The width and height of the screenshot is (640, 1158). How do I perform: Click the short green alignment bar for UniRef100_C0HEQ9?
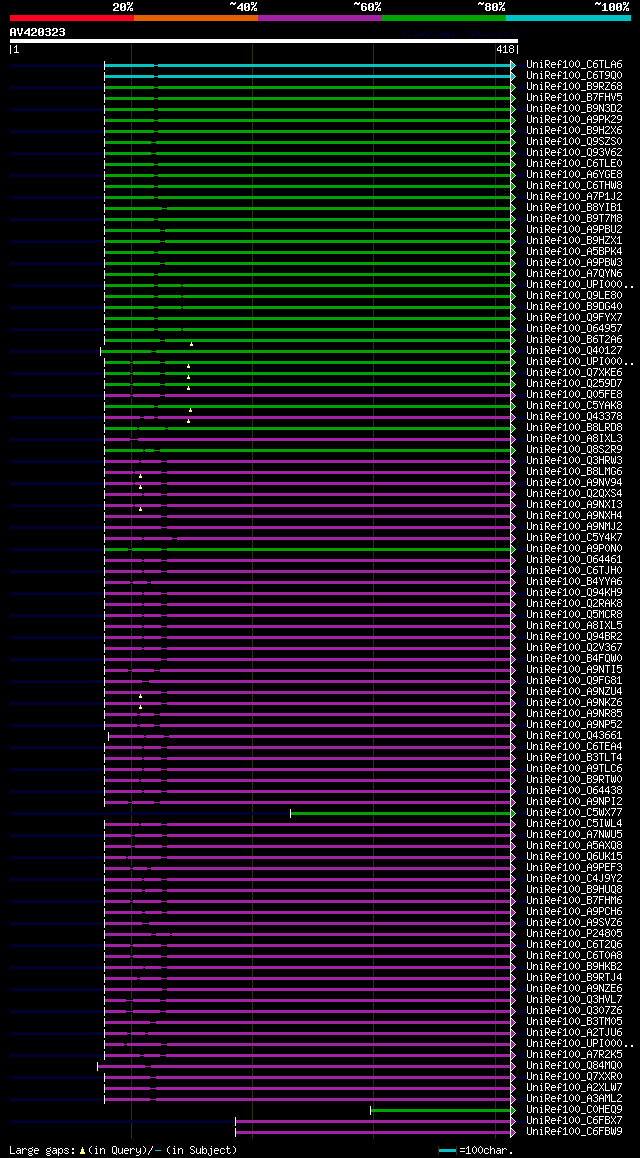(x=443, y=1110)
